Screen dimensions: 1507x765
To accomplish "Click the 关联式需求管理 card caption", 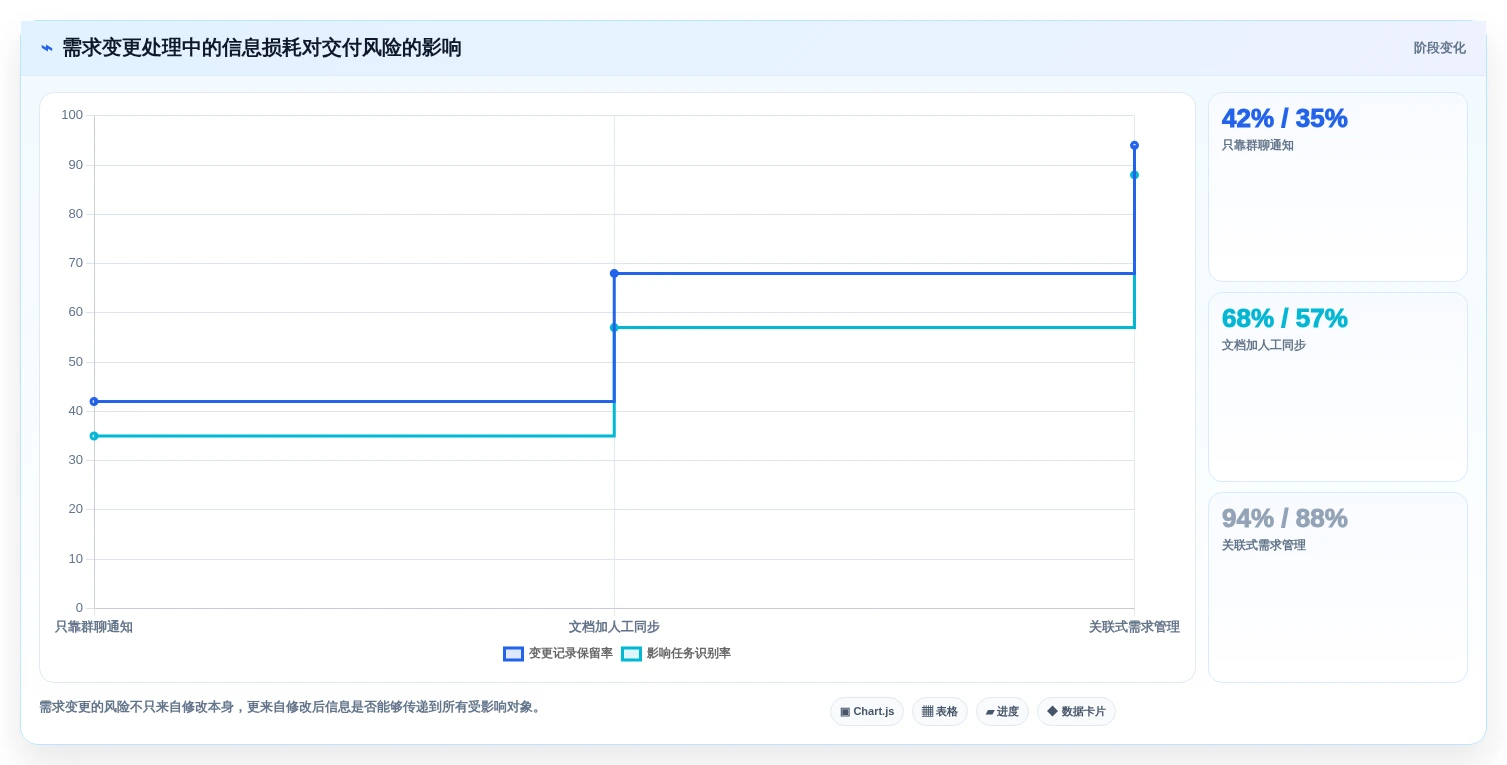I will (x=1264, y=545).
